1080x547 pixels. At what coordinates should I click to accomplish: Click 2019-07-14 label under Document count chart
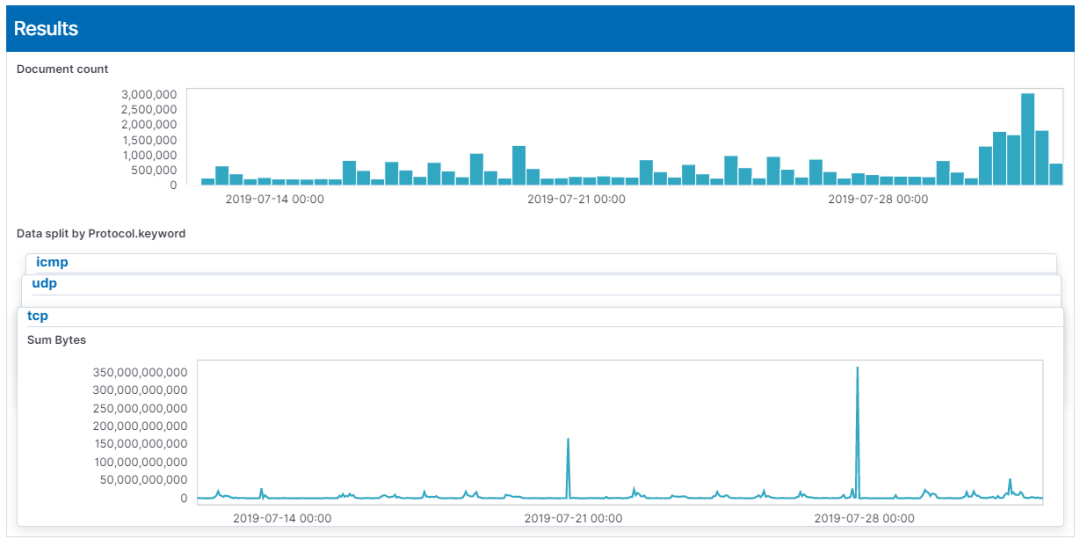275,199
